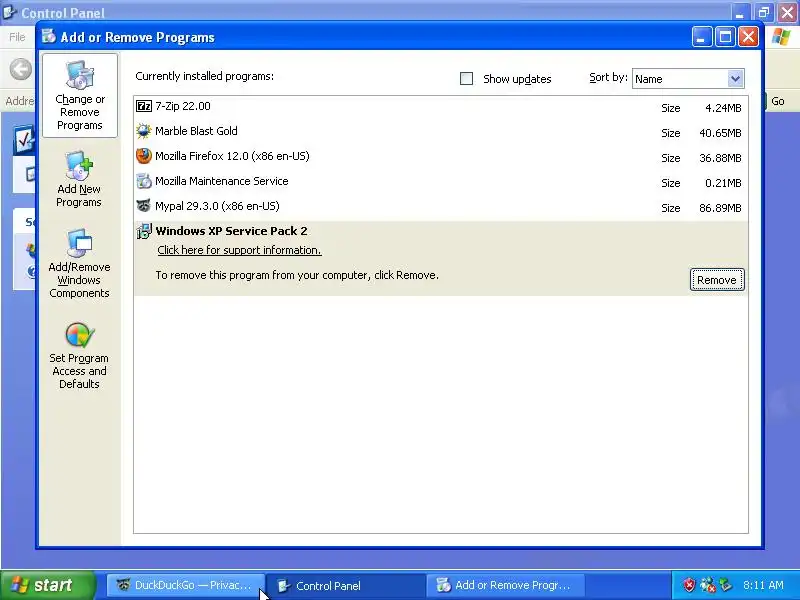Maximize the Add or Remove Programs window

click(x=725, y=37)
